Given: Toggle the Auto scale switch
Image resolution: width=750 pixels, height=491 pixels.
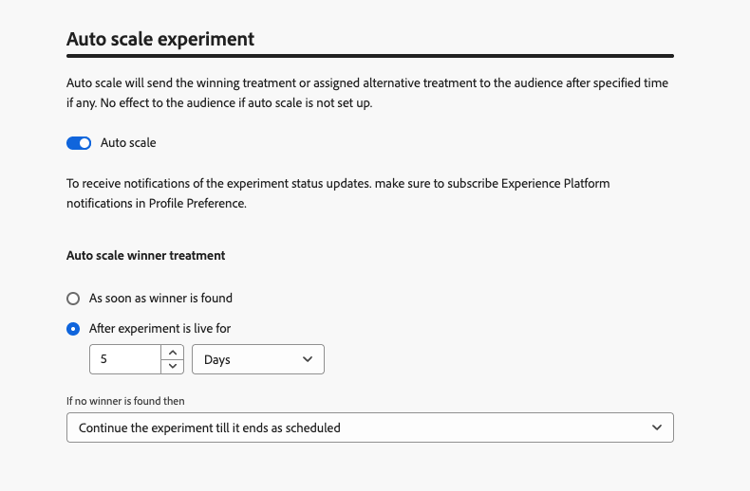Looking at the screenshot, I should pyautogui.click(x=79, y=143).
